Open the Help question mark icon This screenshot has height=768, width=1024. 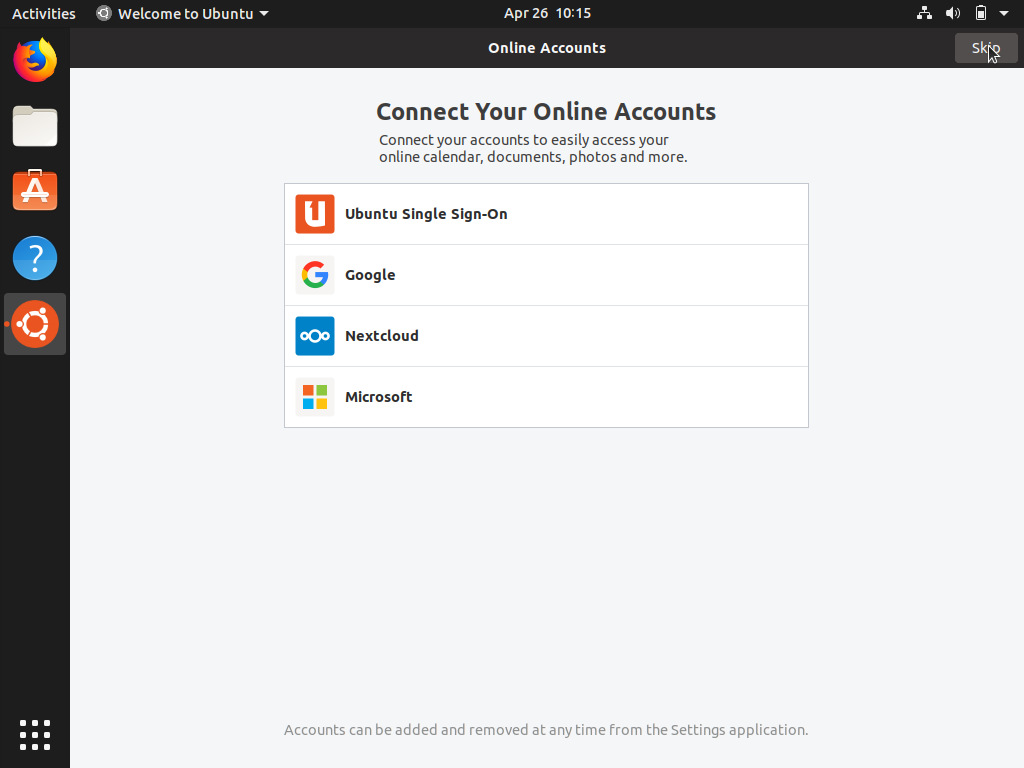point(35,258)
